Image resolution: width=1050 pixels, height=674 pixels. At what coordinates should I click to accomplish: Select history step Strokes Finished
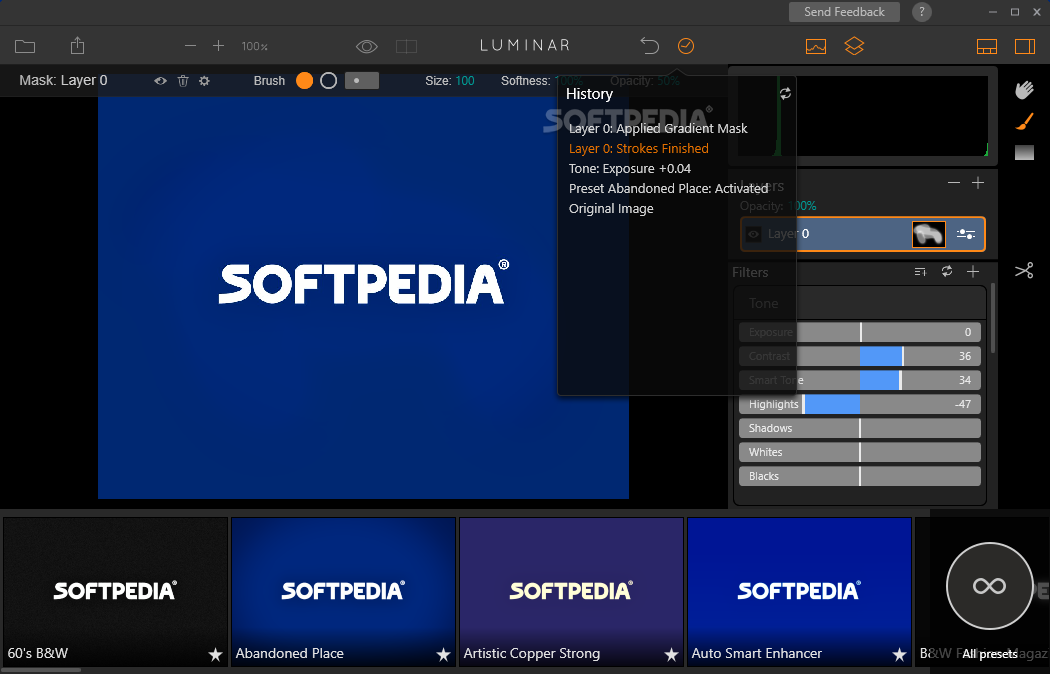pos(638,149)
